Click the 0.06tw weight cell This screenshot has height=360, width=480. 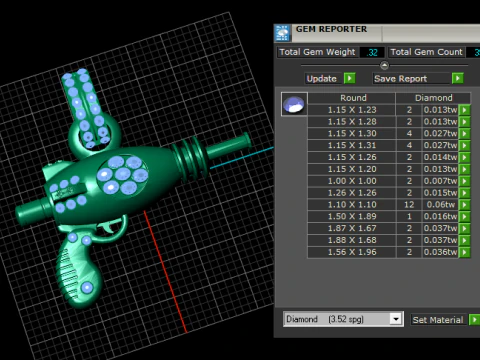[441, 205]
